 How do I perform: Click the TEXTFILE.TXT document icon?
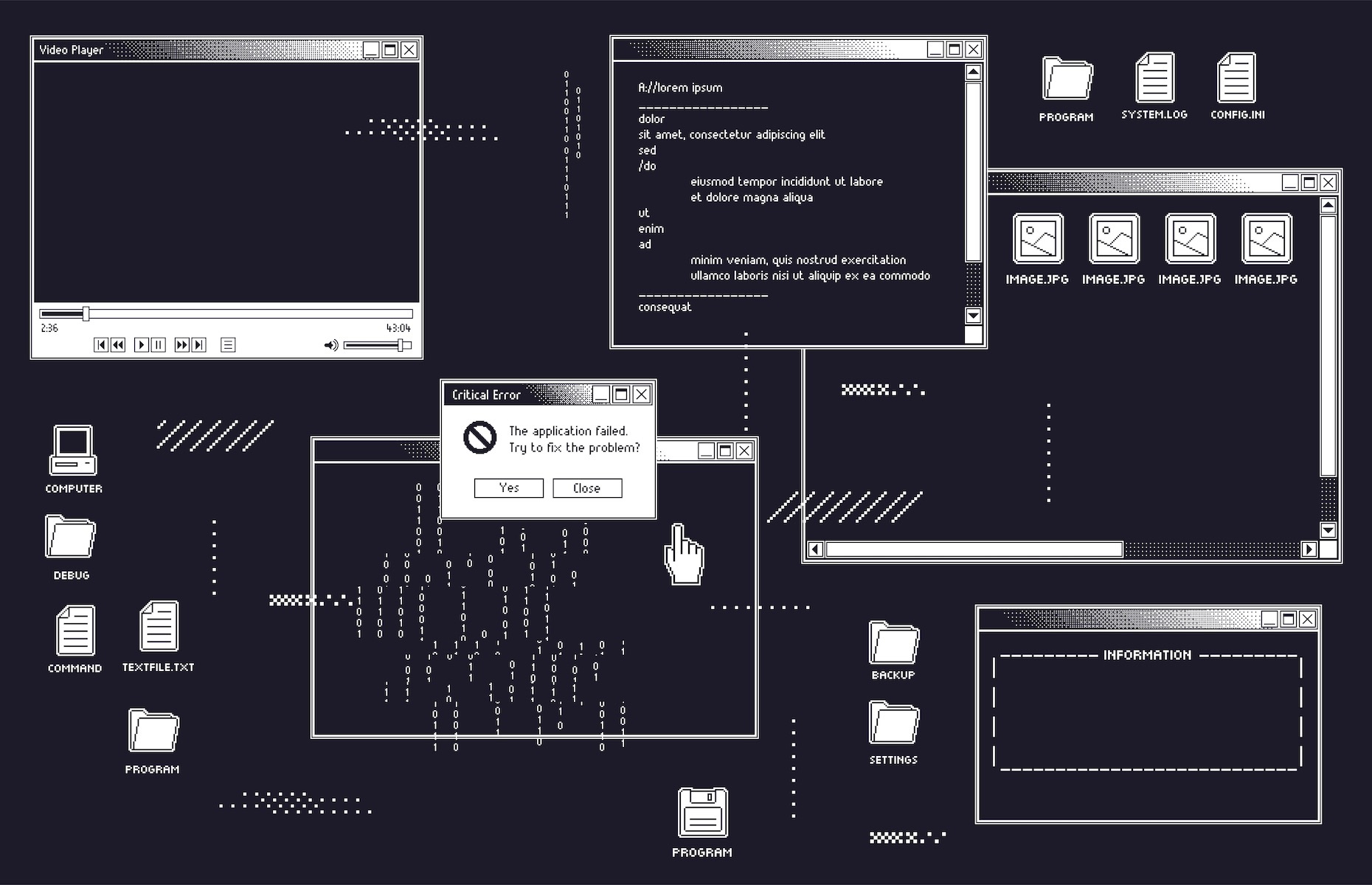point(159,626)
